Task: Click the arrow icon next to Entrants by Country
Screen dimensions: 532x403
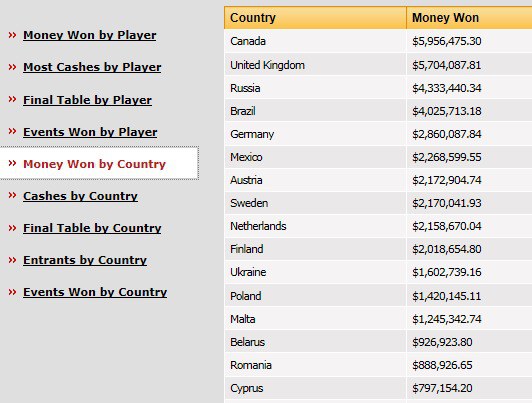Action: (x=12, y=260)
